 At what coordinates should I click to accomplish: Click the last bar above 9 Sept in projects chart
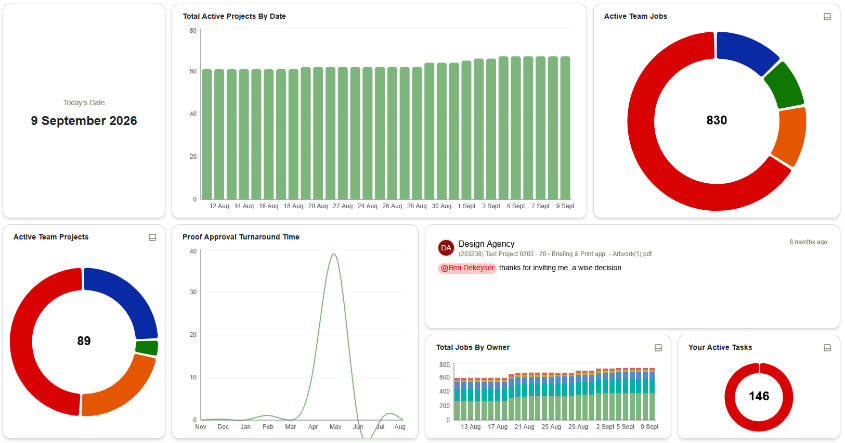pos(565,128)
